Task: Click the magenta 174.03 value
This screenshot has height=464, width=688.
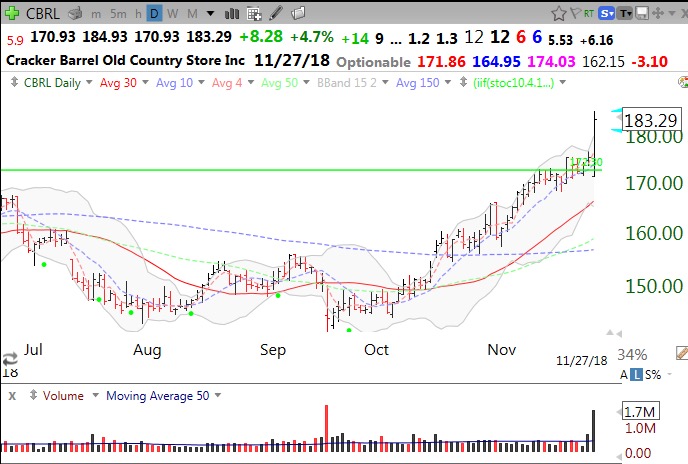Action: [x=551, y=61]
